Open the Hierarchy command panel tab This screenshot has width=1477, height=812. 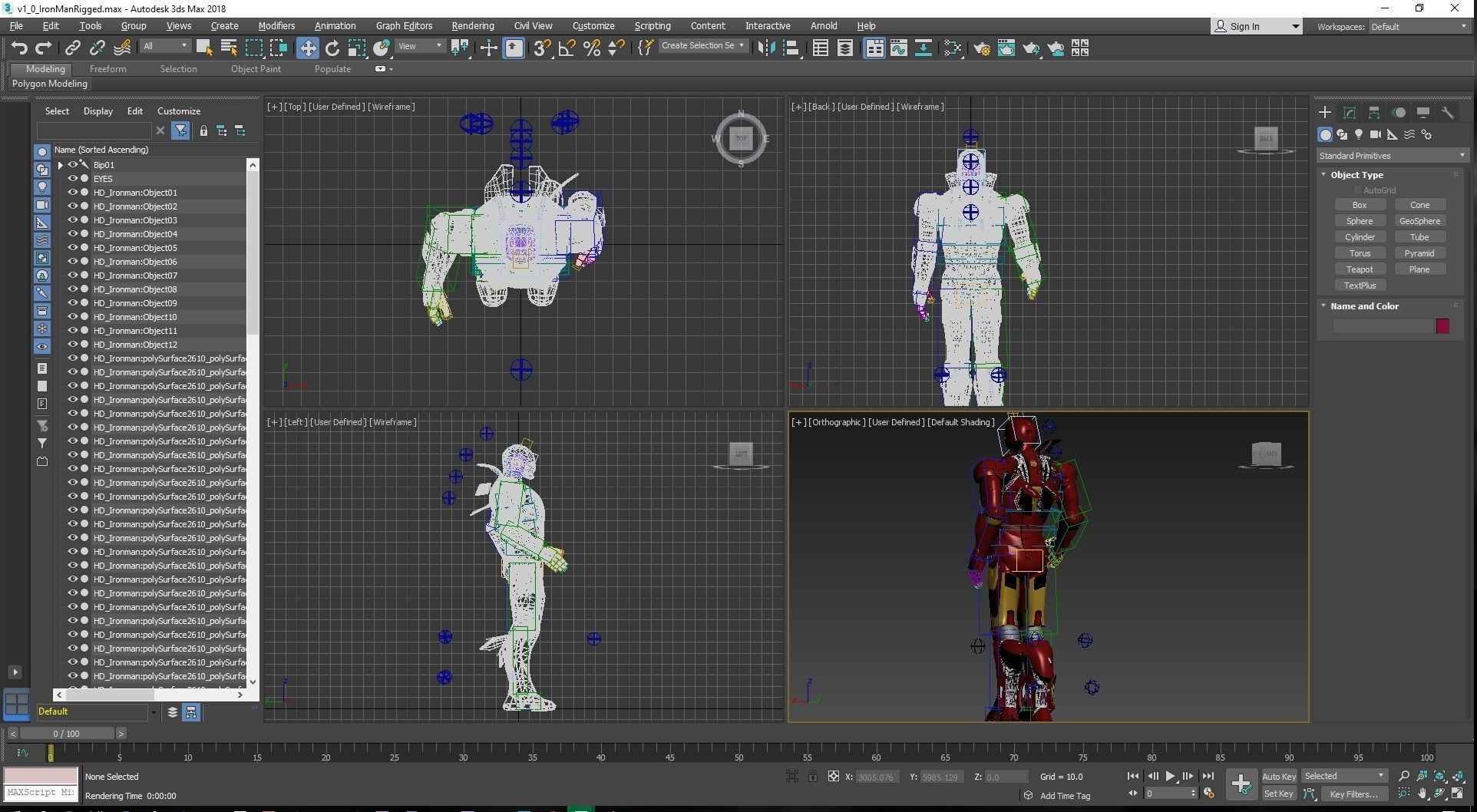coord(1374,112)
